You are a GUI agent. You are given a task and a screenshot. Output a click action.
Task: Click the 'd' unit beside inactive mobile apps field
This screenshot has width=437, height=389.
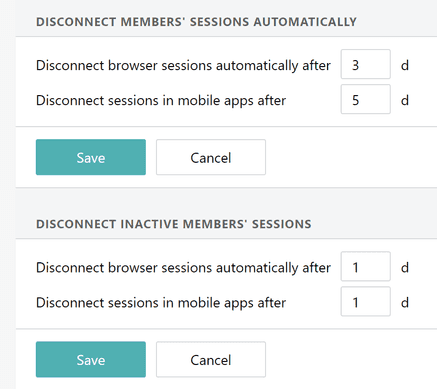[405, 303]
